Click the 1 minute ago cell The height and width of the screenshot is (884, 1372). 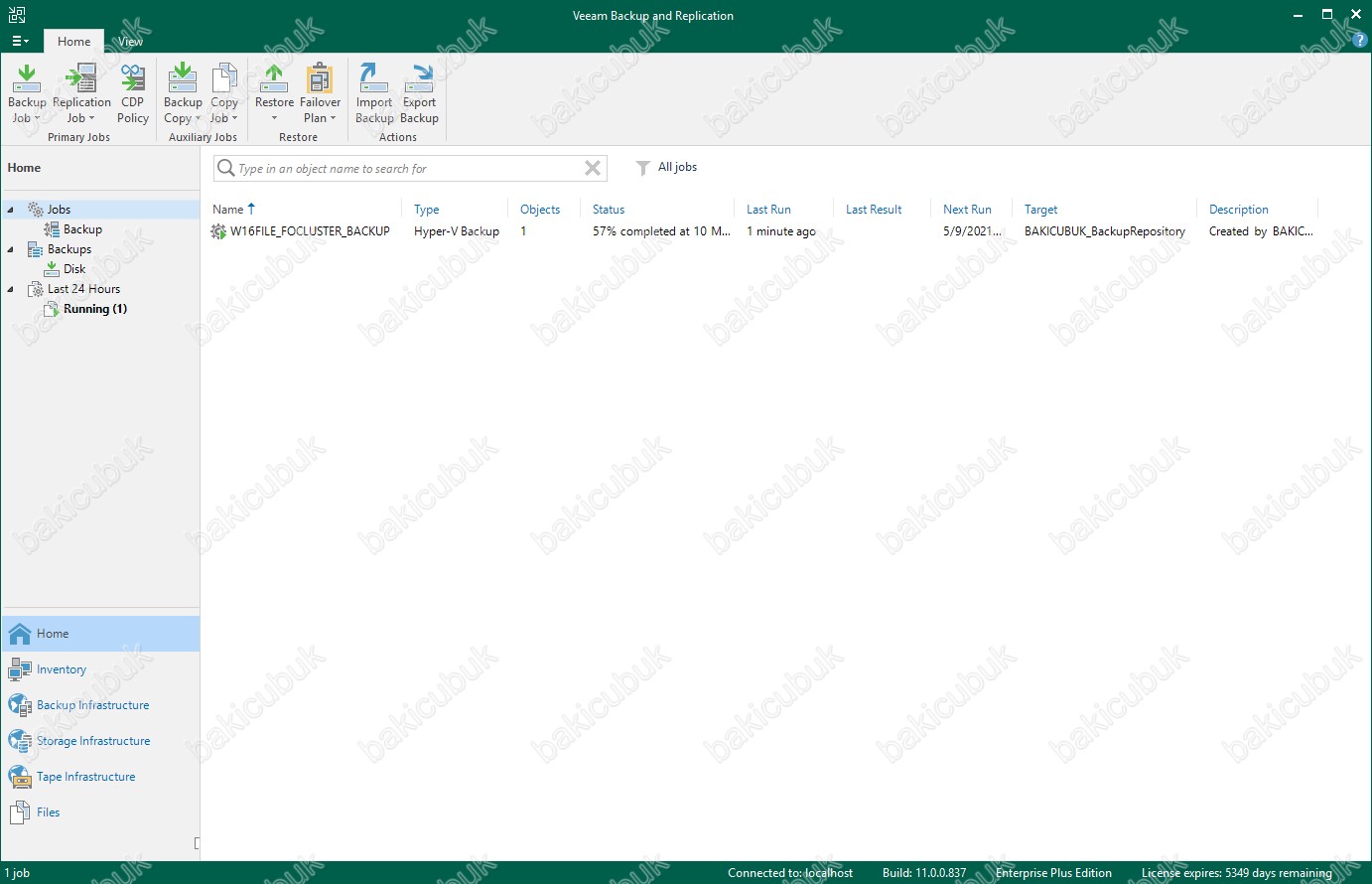click(x=781, y=231)
